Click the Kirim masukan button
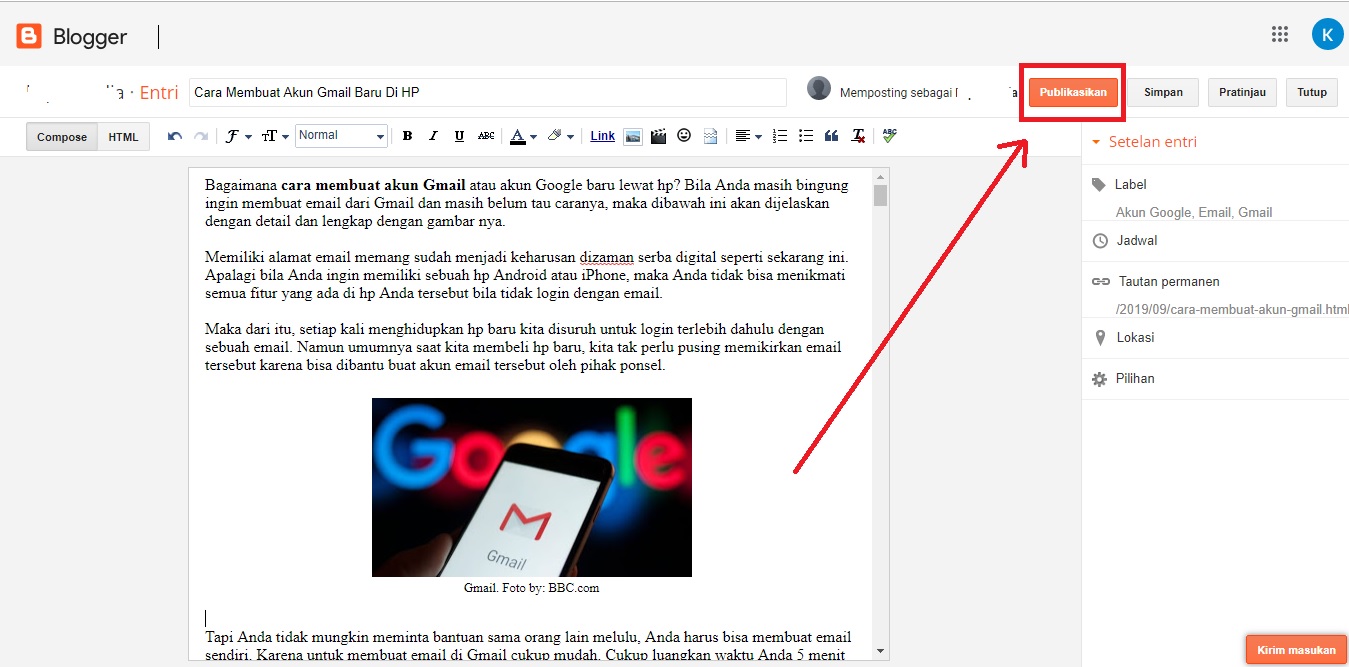The width and height of the screenshot is (1349, 667). [1296, 650]
